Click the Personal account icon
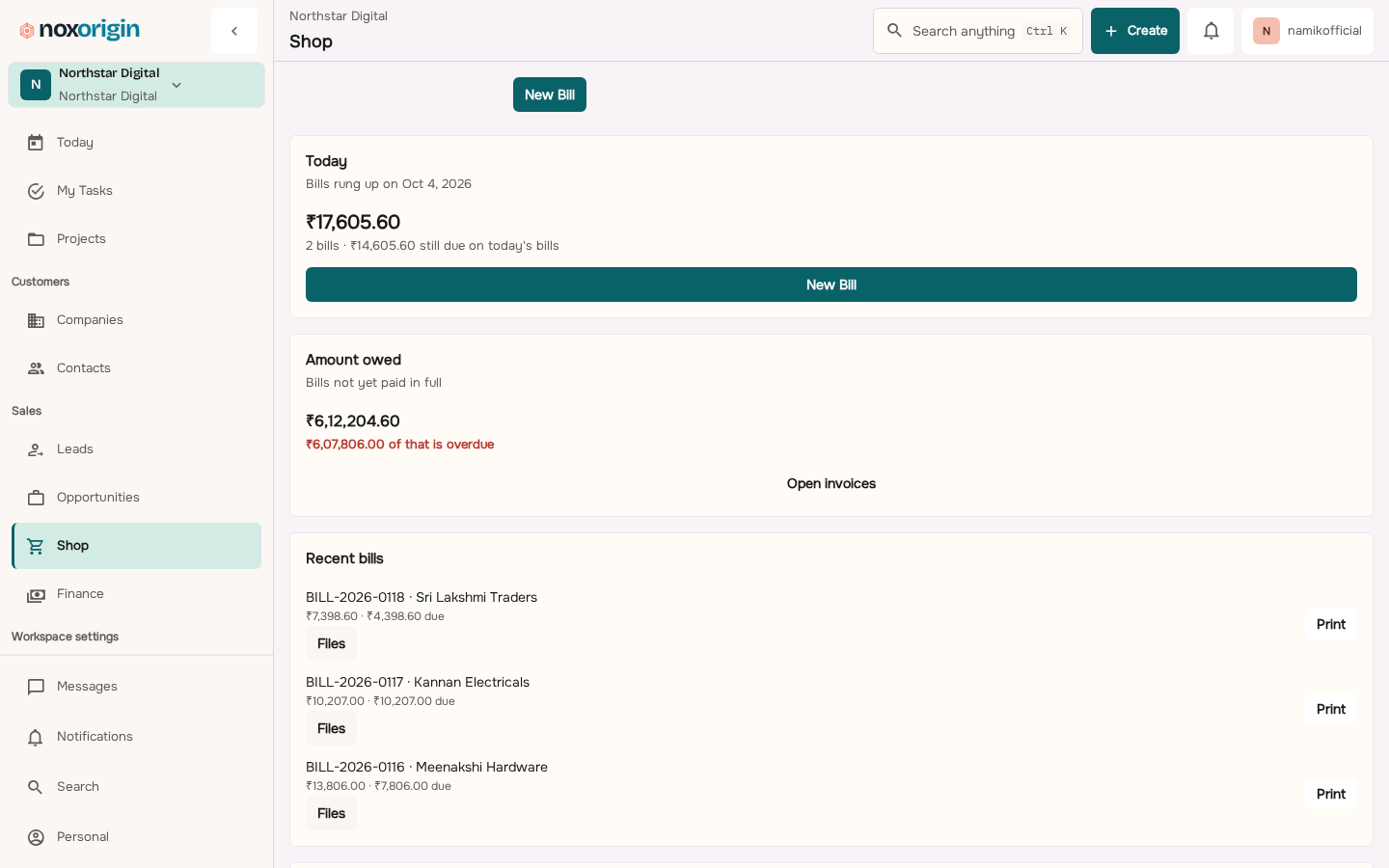Screen dimensions: 1389x868 pyautogui.click(x=36, y=837)
